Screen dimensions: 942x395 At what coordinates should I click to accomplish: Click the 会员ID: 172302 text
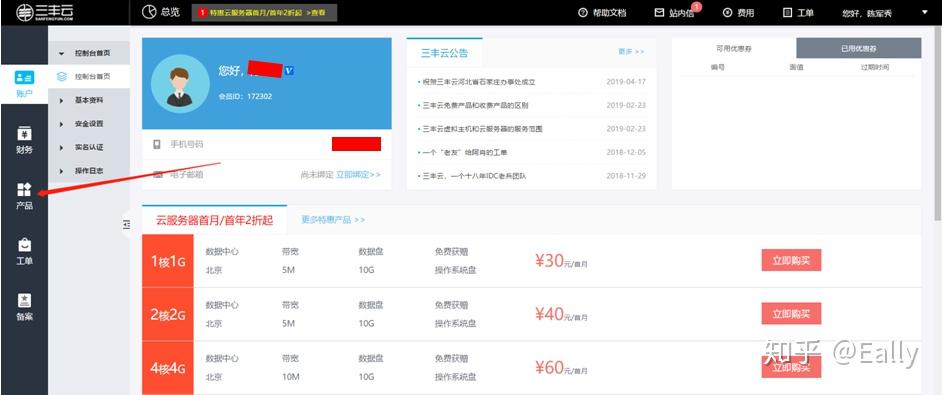[x=245, y=96]
